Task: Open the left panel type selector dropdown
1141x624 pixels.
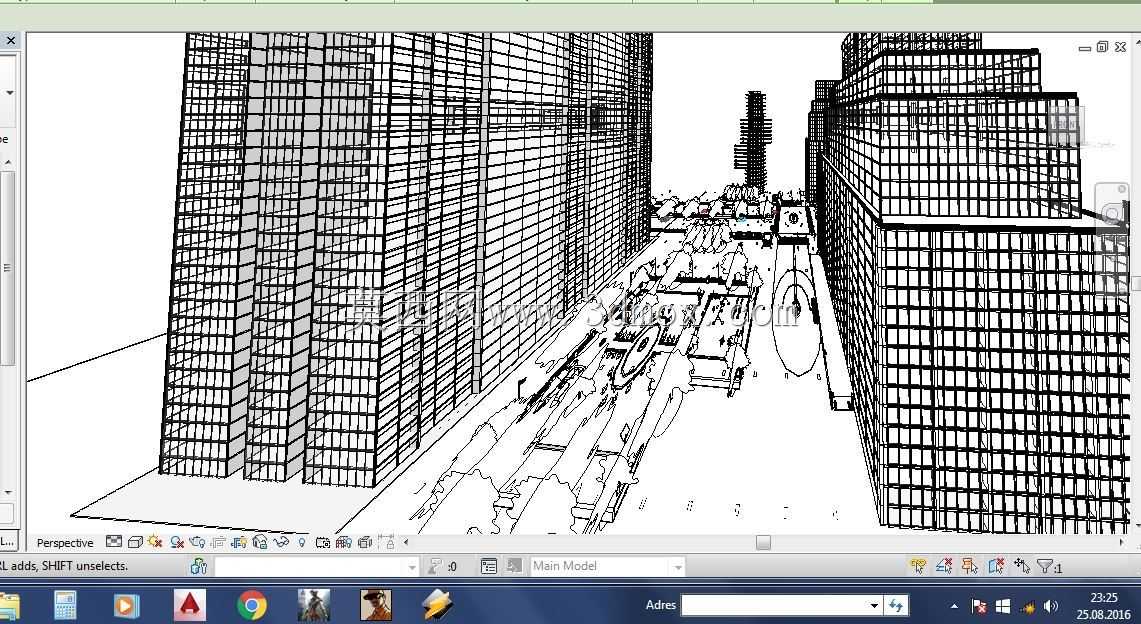Action: [x=9, y=93]
